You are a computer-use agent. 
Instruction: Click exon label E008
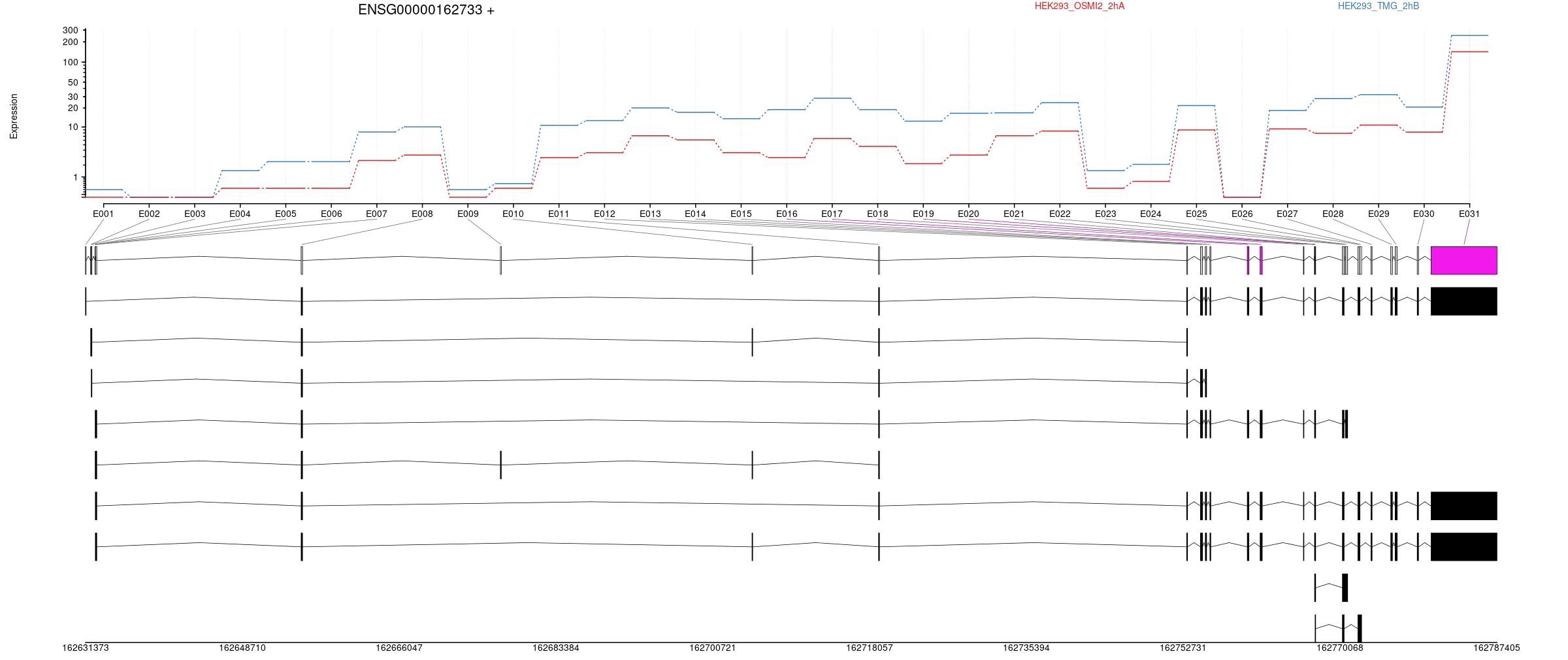[x=422, y=214]
